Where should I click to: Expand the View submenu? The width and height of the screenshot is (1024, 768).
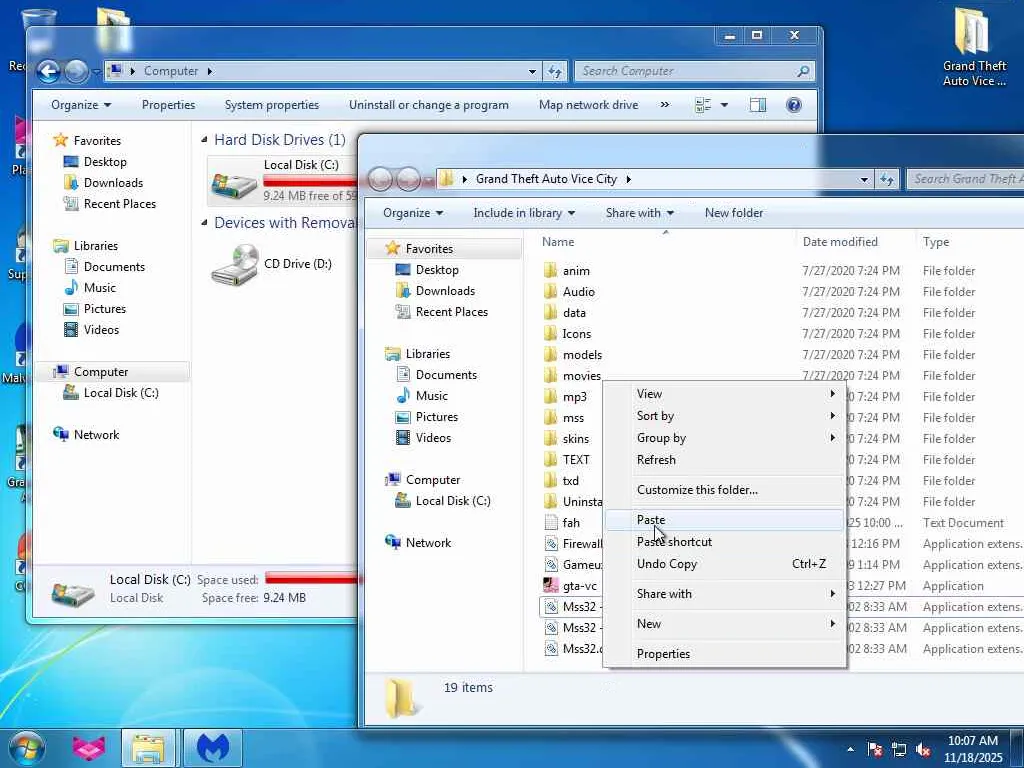[x=724, y=394]
